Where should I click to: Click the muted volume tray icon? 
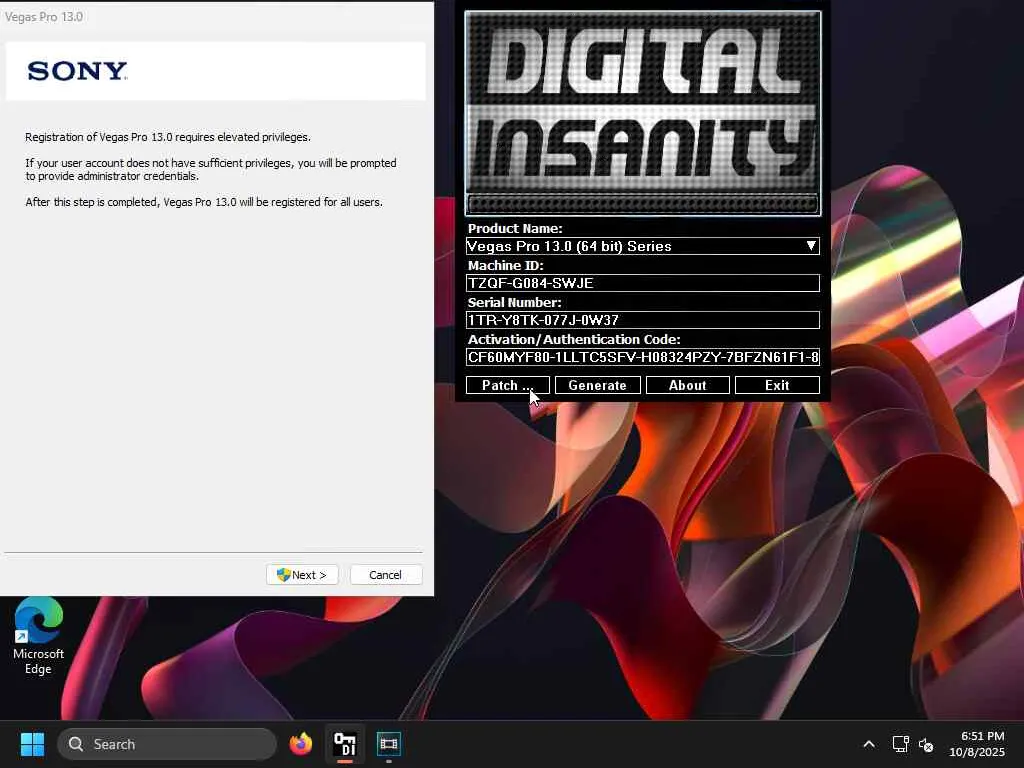(x=925, y=744)
